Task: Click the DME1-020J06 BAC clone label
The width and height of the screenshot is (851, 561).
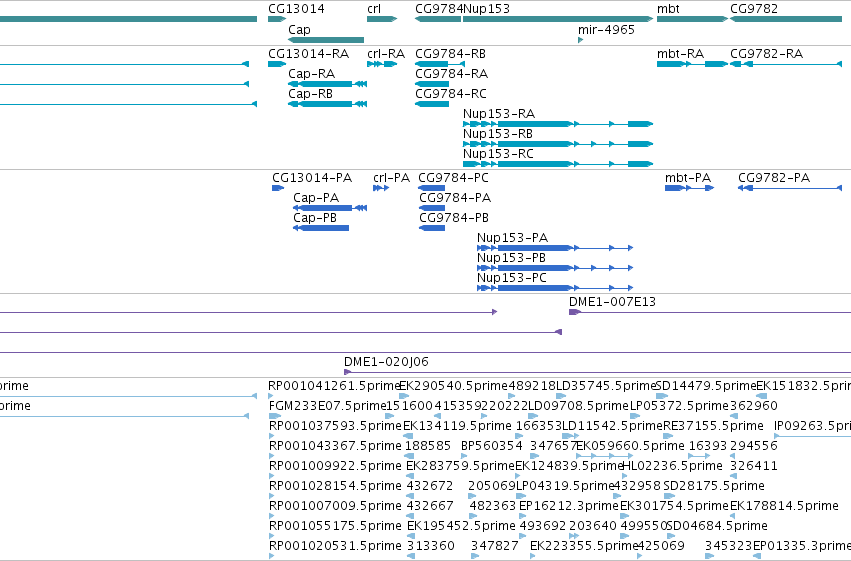Action: (x=386, y=362)
